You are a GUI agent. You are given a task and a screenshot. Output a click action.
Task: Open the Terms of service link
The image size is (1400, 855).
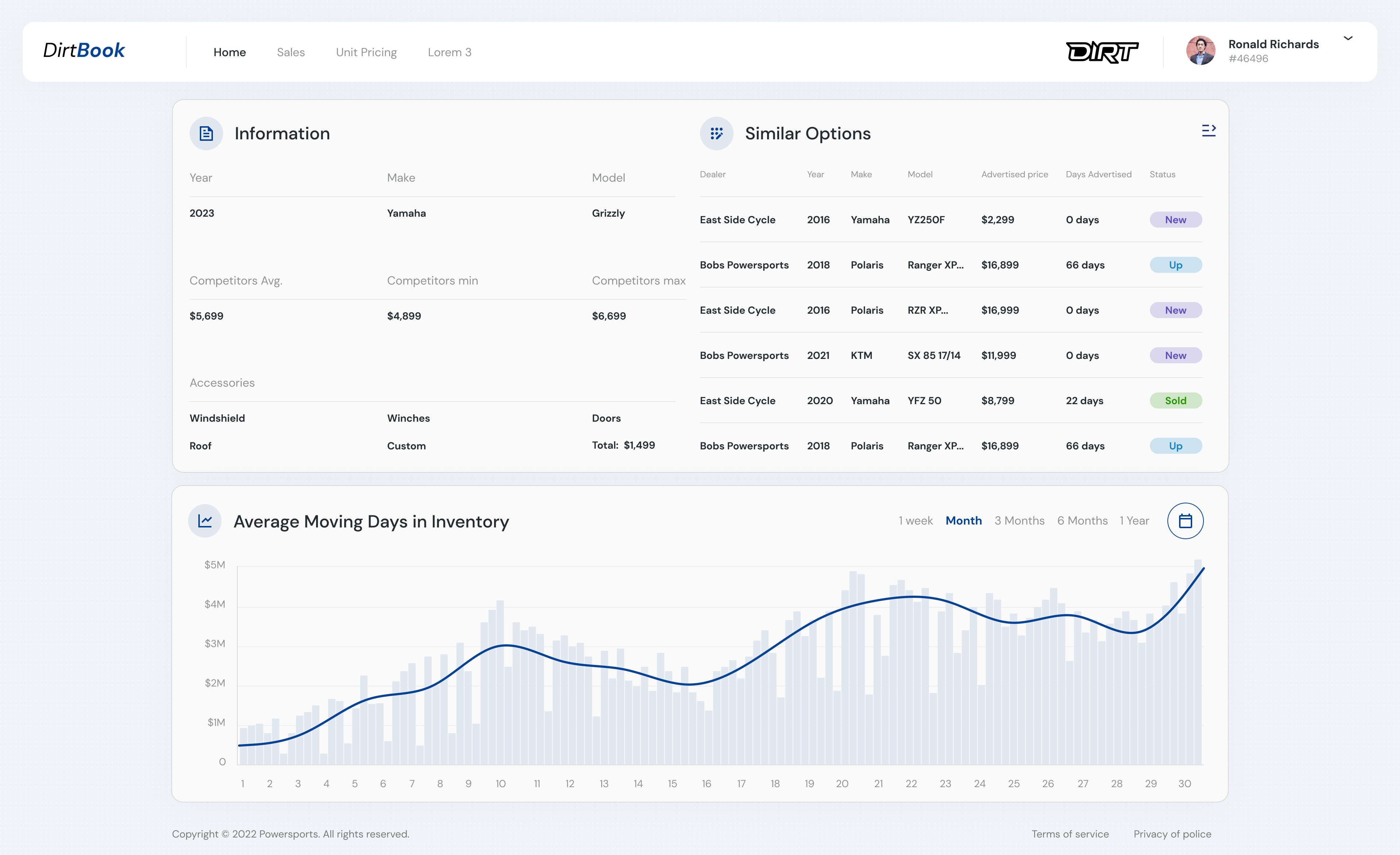pyautogui.click(x=1070, y=834)
